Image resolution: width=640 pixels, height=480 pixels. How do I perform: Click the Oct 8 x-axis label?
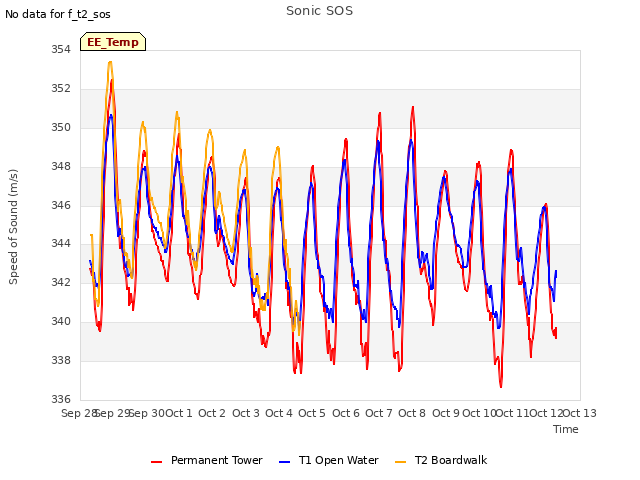pos(412,413)
